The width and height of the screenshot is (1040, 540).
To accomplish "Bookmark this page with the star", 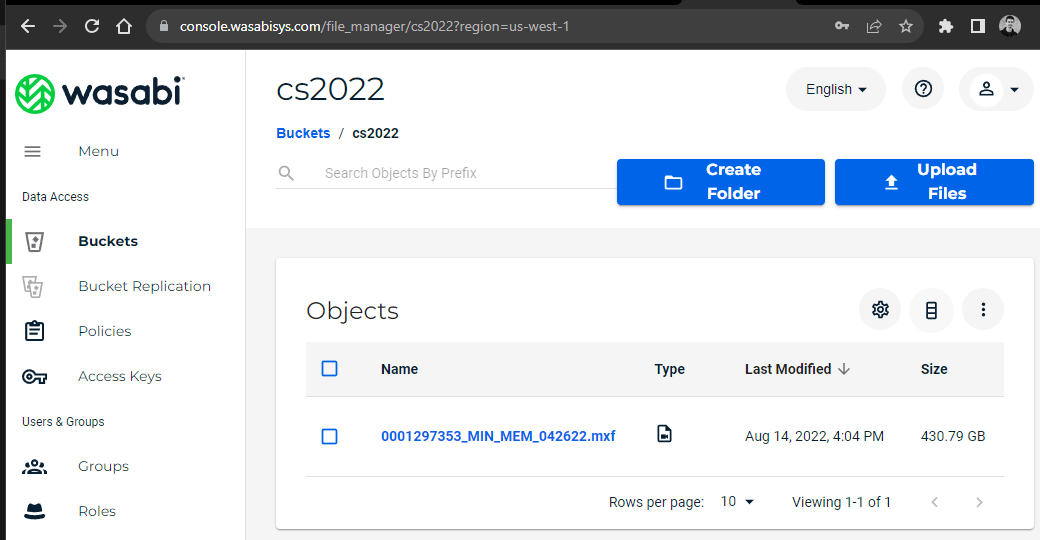I will [x=906, y=27].
